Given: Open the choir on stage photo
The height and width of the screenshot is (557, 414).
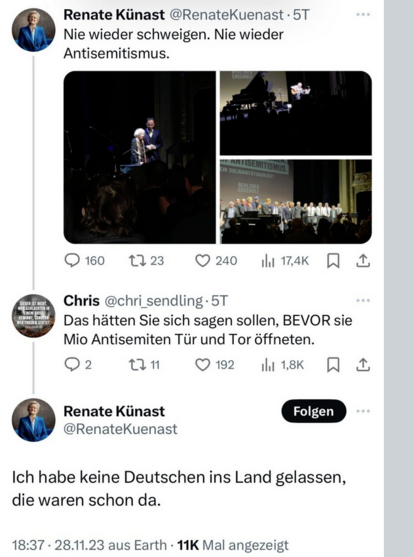Looking at the screenshot, I should click(x=296, y=201).
